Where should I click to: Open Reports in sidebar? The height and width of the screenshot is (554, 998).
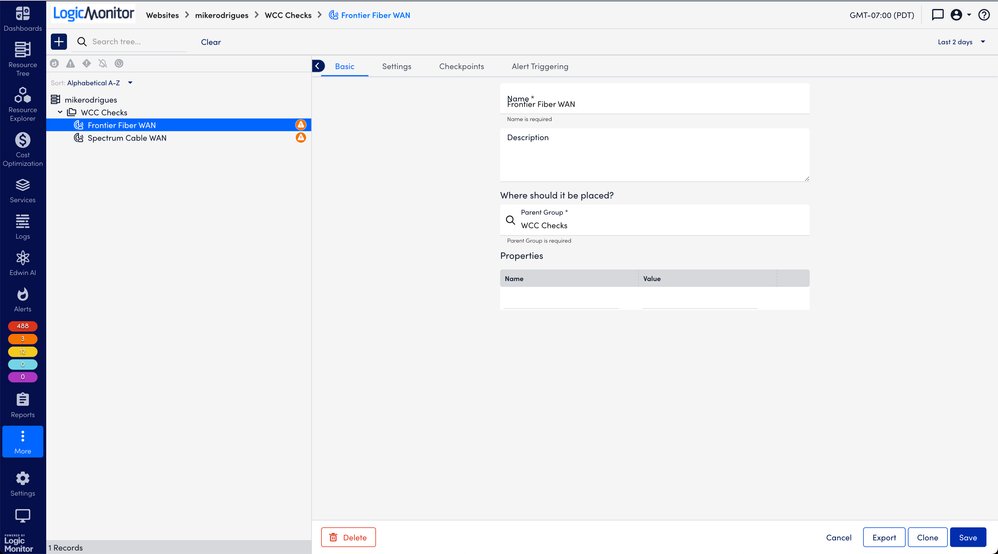[x=22, y=405]
